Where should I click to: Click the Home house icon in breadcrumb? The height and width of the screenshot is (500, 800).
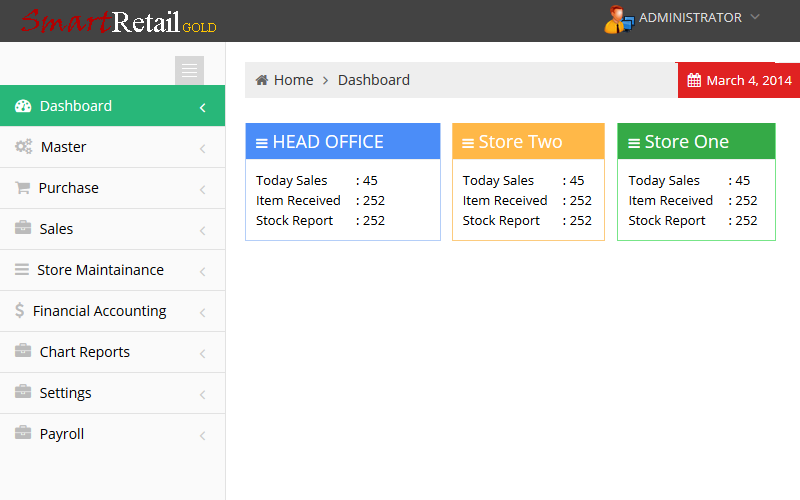(x=262, y=80)
